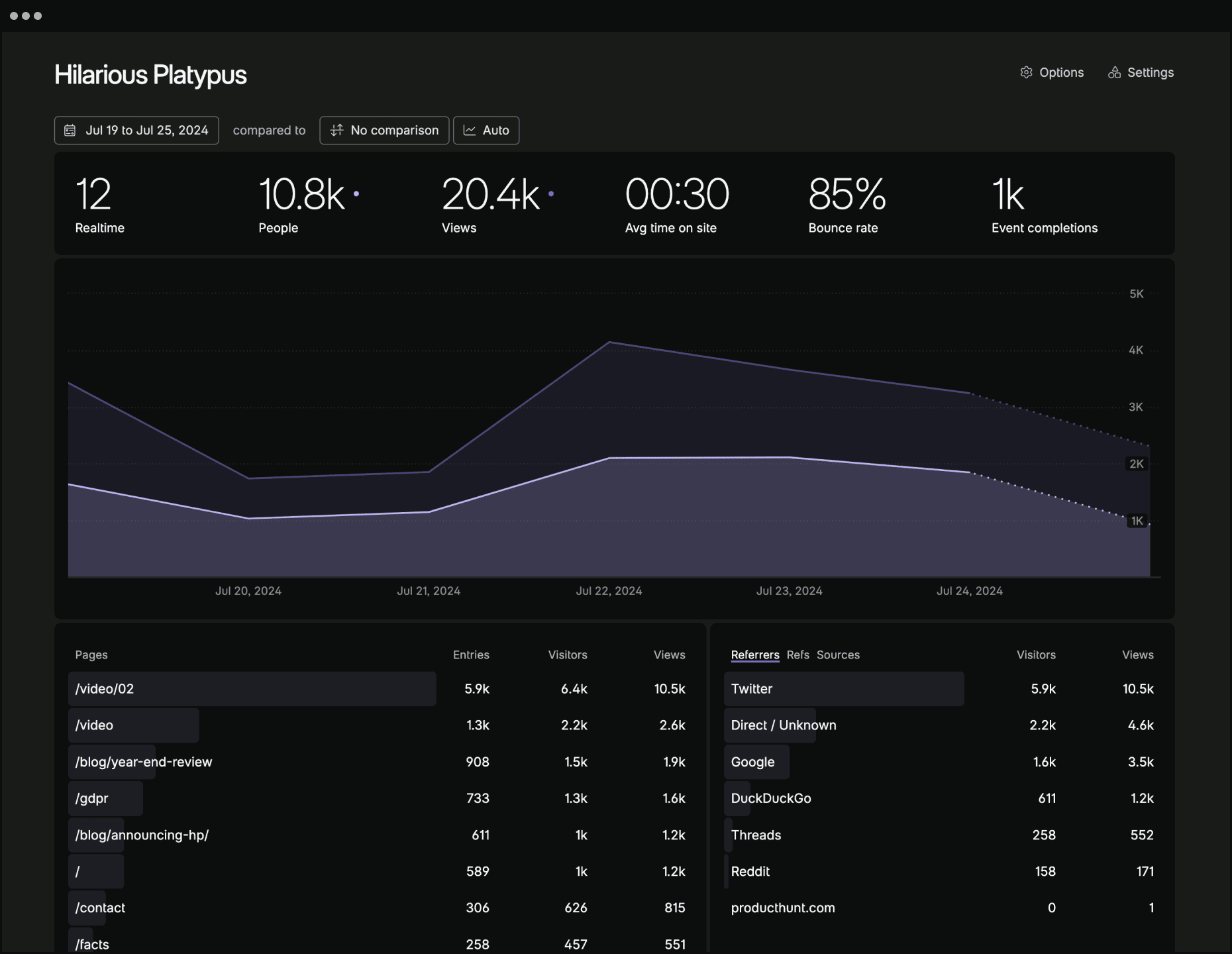The height and width of the screenshot is (954, 1232).
Task: Open the /contact page entry
Action: 99,908
